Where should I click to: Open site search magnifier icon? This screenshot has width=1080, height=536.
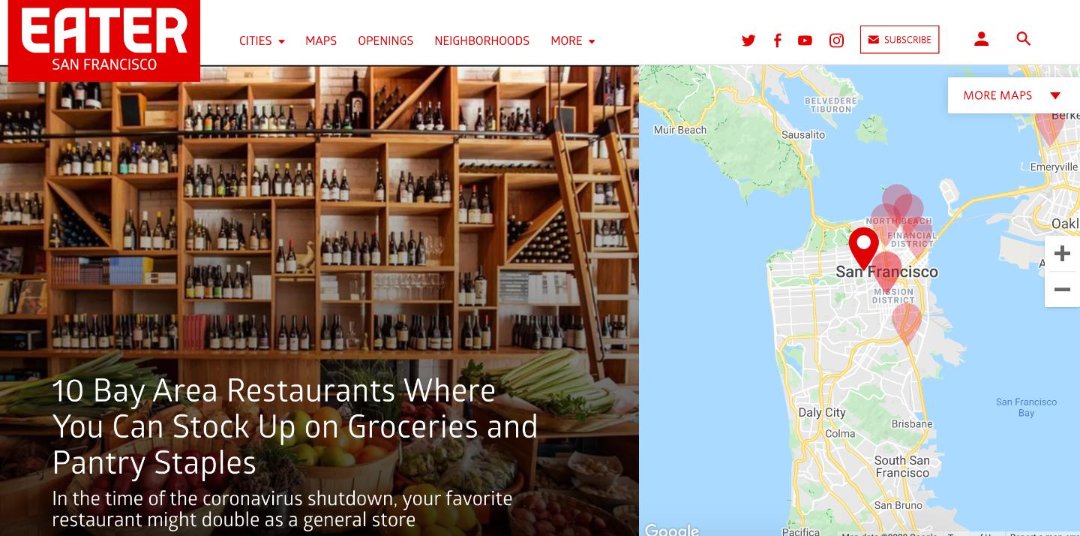click(x=1024, y=39)
